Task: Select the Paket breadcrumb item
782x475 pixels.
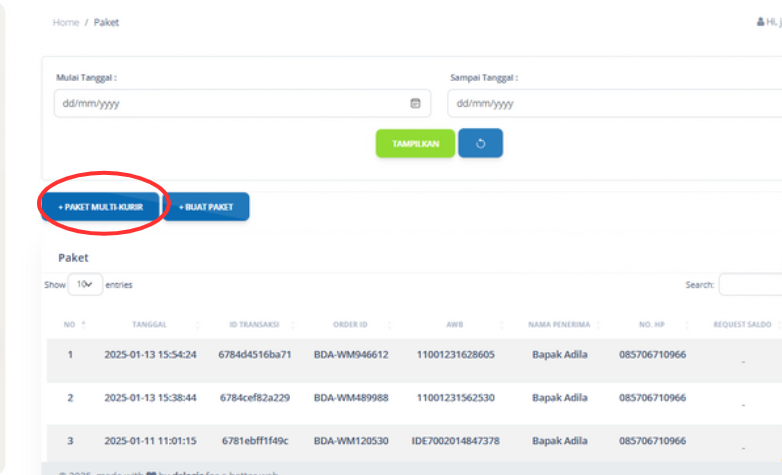Action: pyautogui.click(x=106, y=22)
